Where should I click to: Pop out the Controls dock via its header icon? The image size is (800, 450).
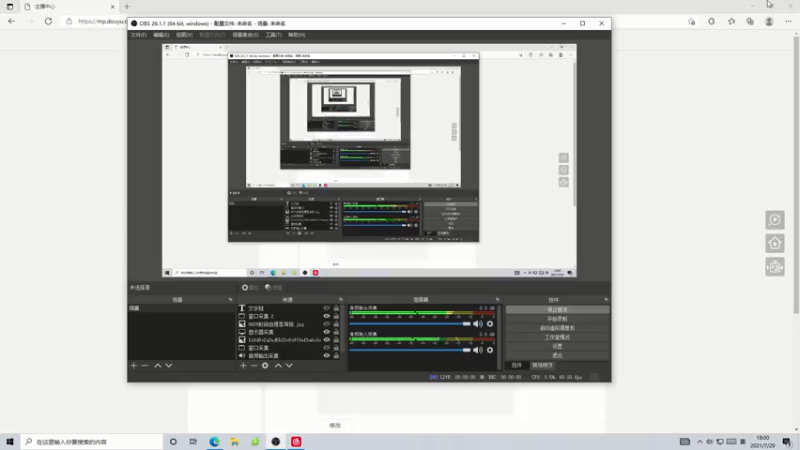(606, 299)
